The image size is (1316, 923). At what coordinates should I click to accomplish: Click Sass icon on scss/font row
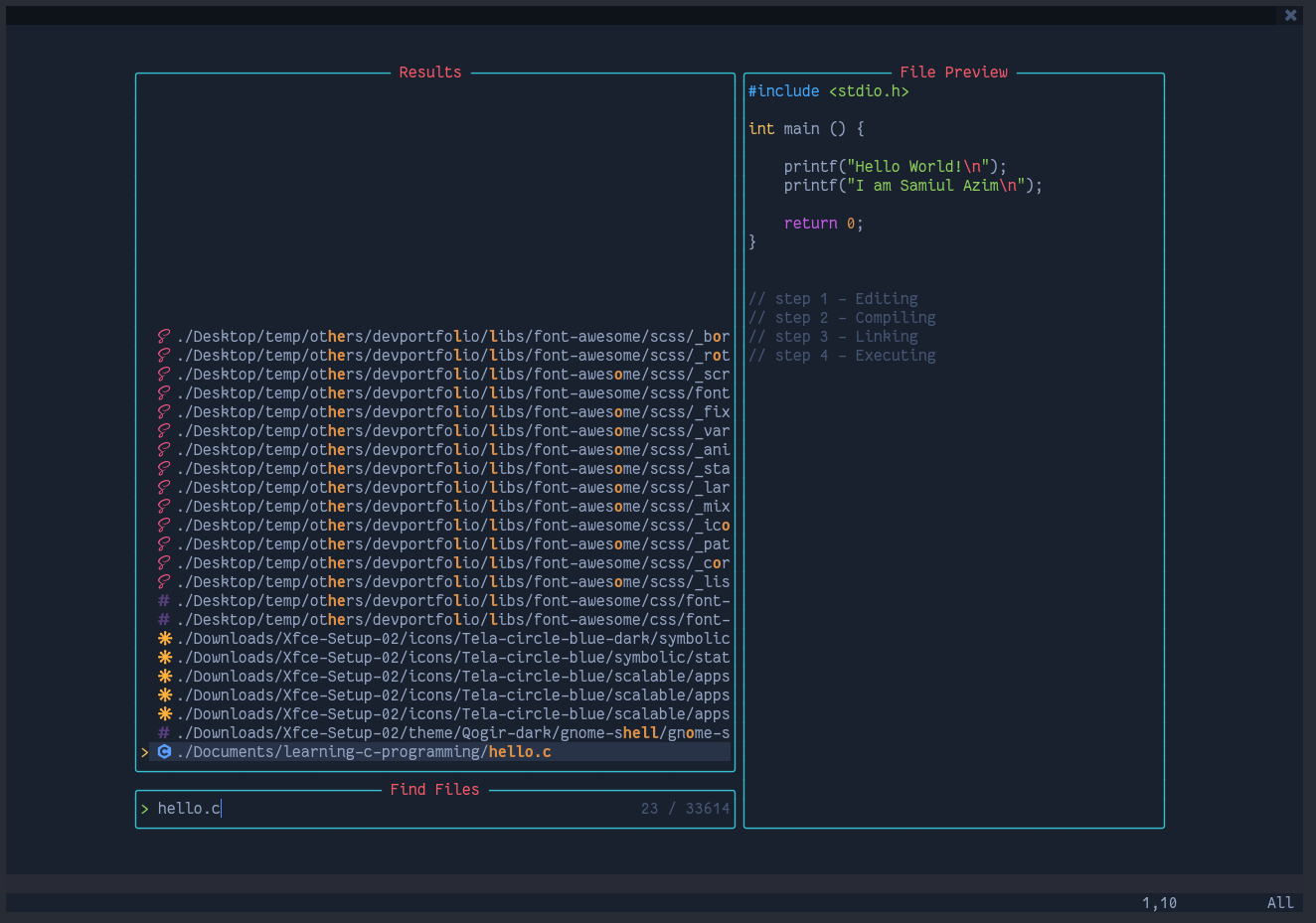164,393
